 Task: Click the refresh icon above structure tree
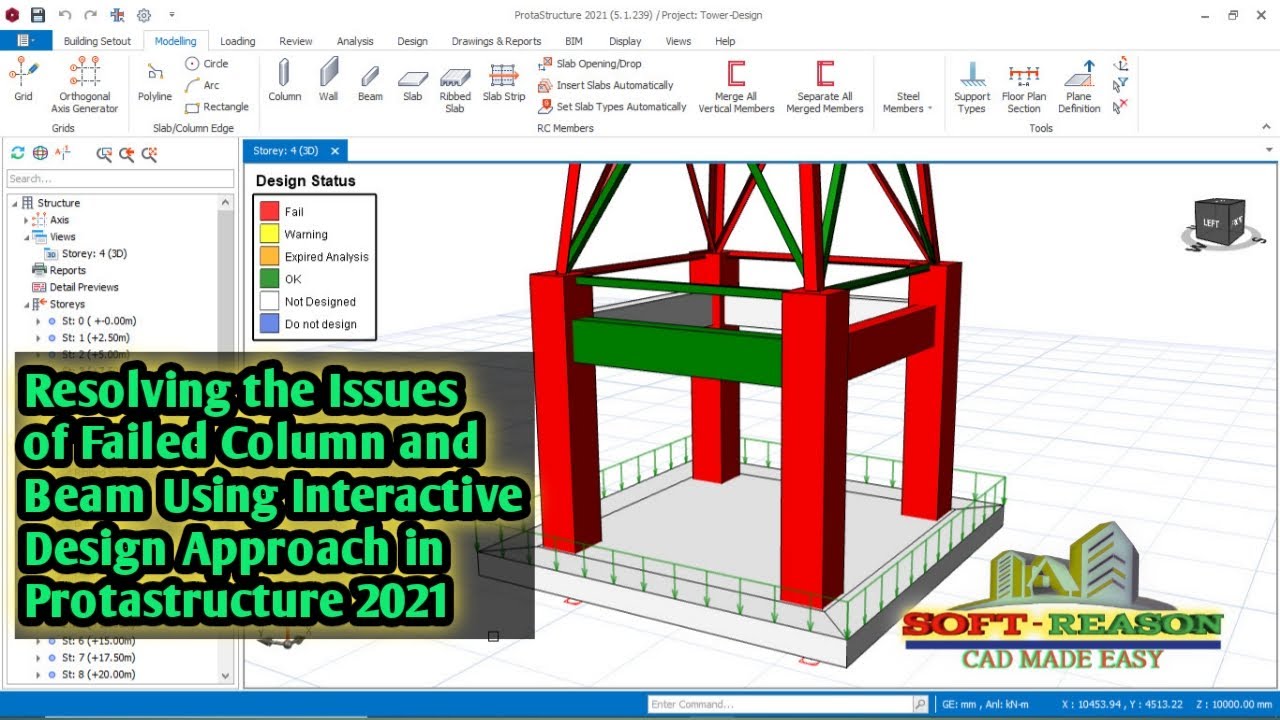(x=17, y=153)
